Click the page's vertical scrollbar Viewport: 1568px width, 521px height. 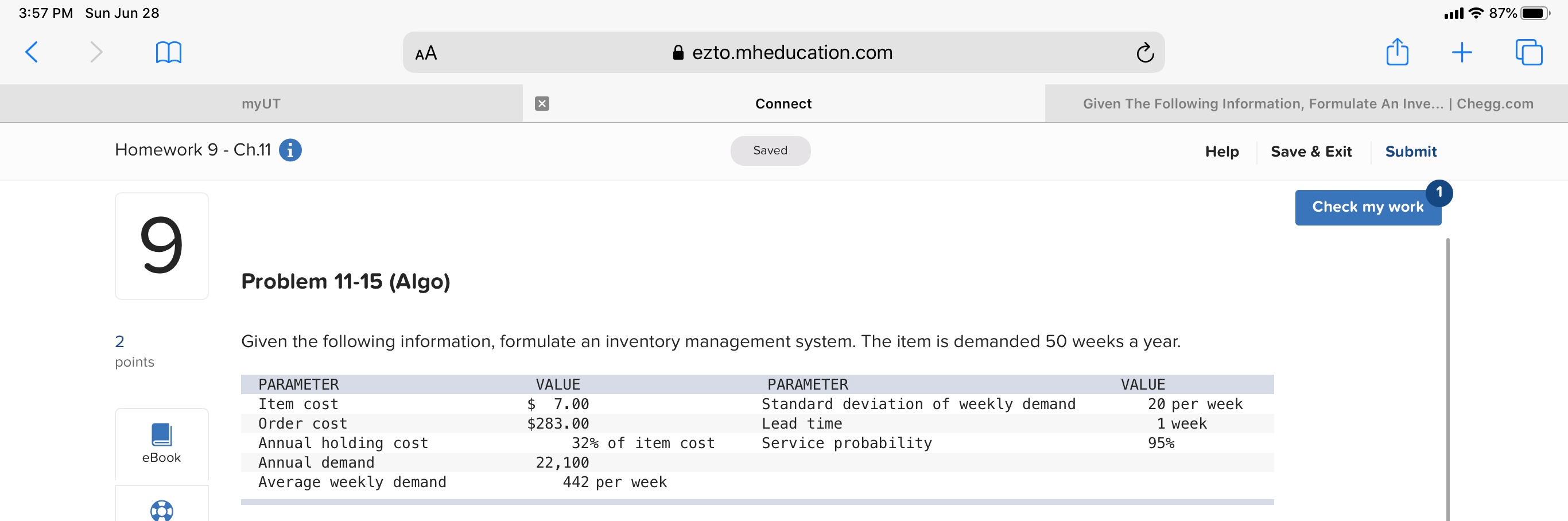1447,378
